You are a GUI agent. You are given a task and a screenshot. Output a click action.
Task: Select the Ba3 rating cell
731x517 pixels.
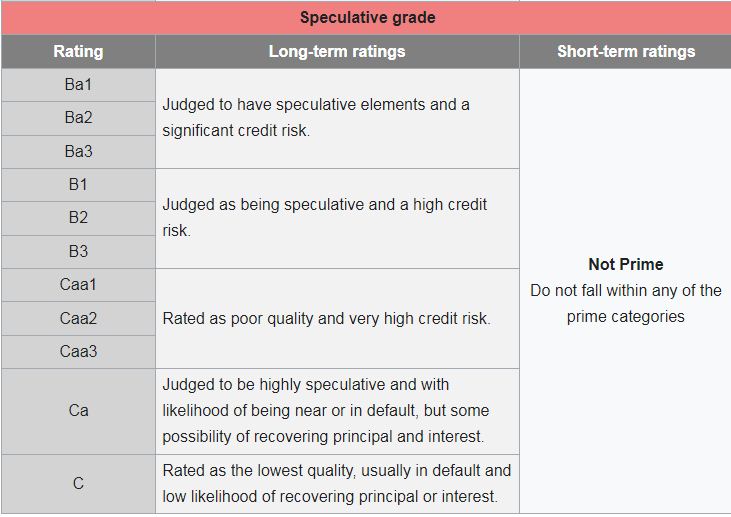[78, 151]
